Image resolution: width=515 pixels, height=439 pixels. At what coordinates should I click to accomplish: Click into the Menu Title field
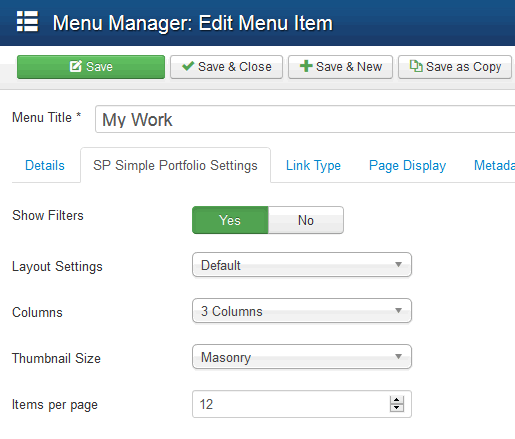(305, 119)
